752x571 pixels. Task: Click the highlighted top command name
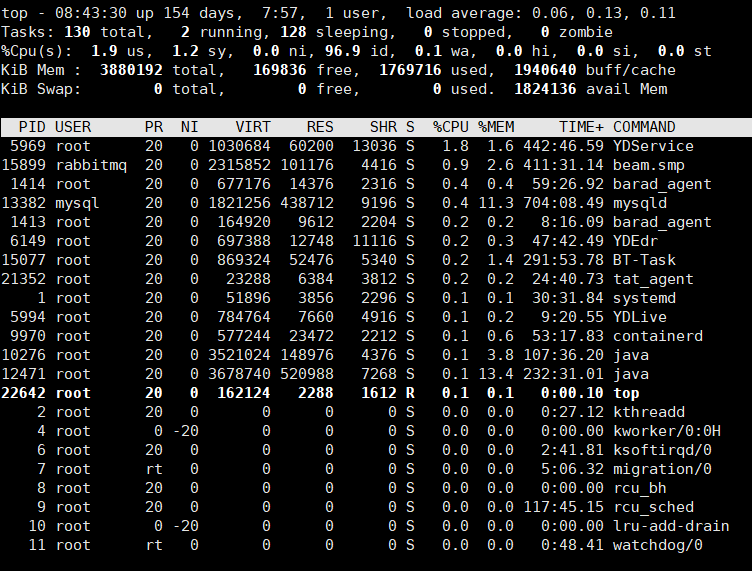[x=626, y=393]
